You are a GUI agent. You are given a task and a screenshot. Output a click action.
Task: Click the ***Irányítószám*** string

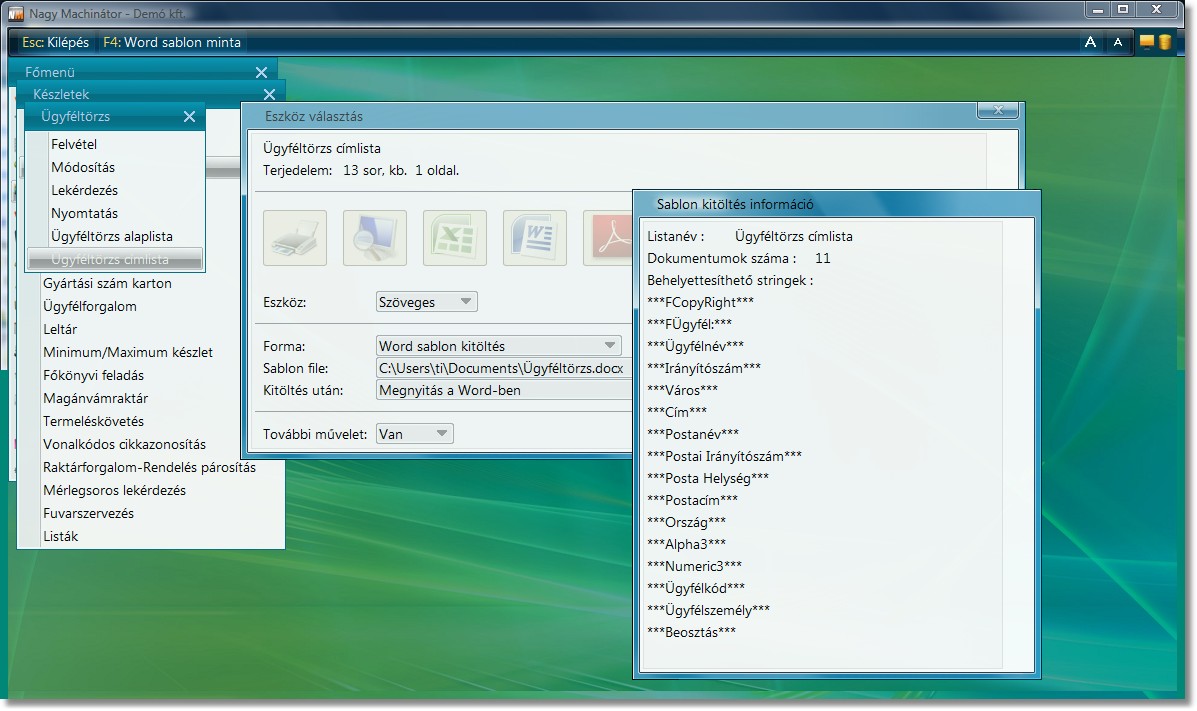pyautogui.click(x=704, y=368)
